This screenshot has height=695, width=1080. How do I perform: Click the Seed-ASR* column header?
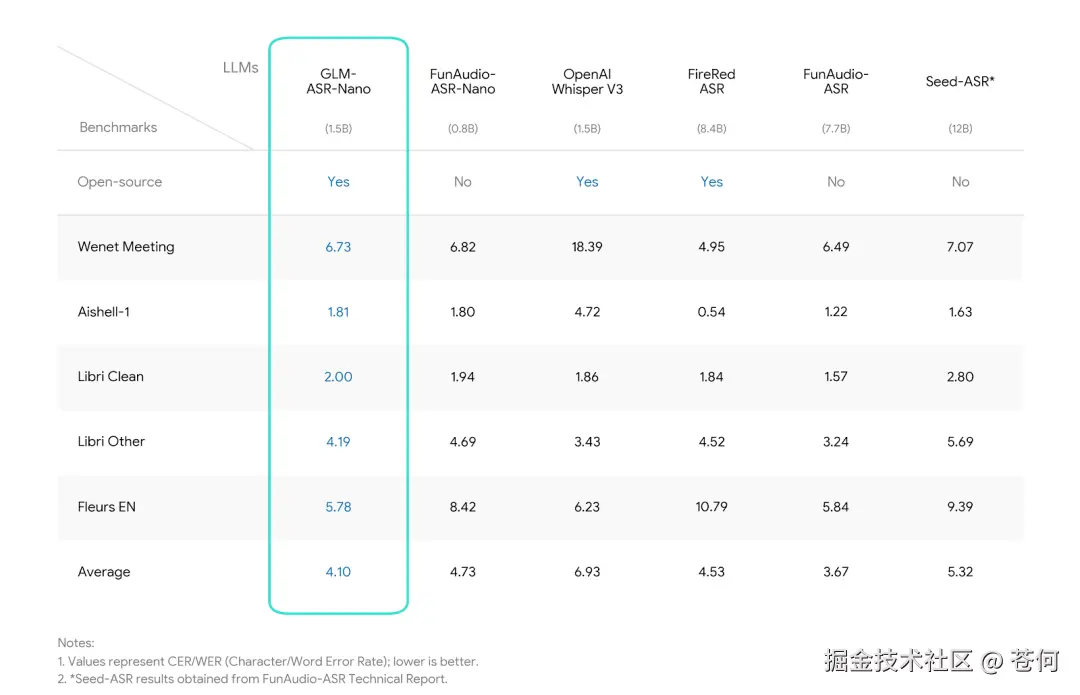960,82
